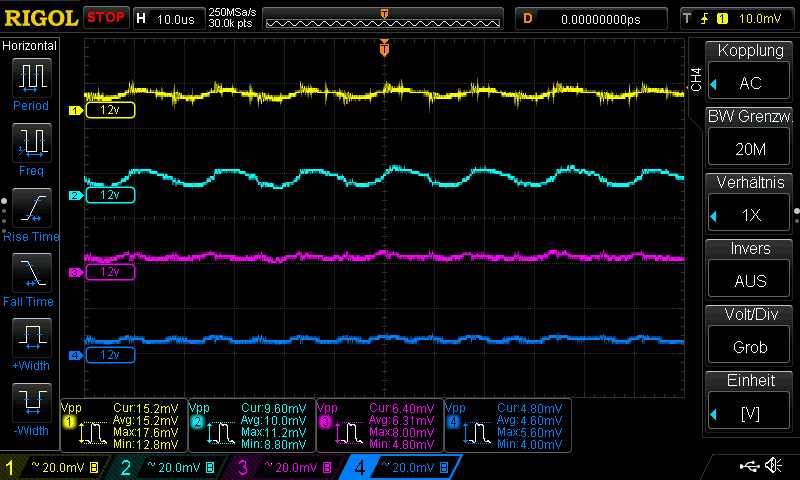Click the blue 12v channel 4 label
800x480 pixels.
pos(110,355)
